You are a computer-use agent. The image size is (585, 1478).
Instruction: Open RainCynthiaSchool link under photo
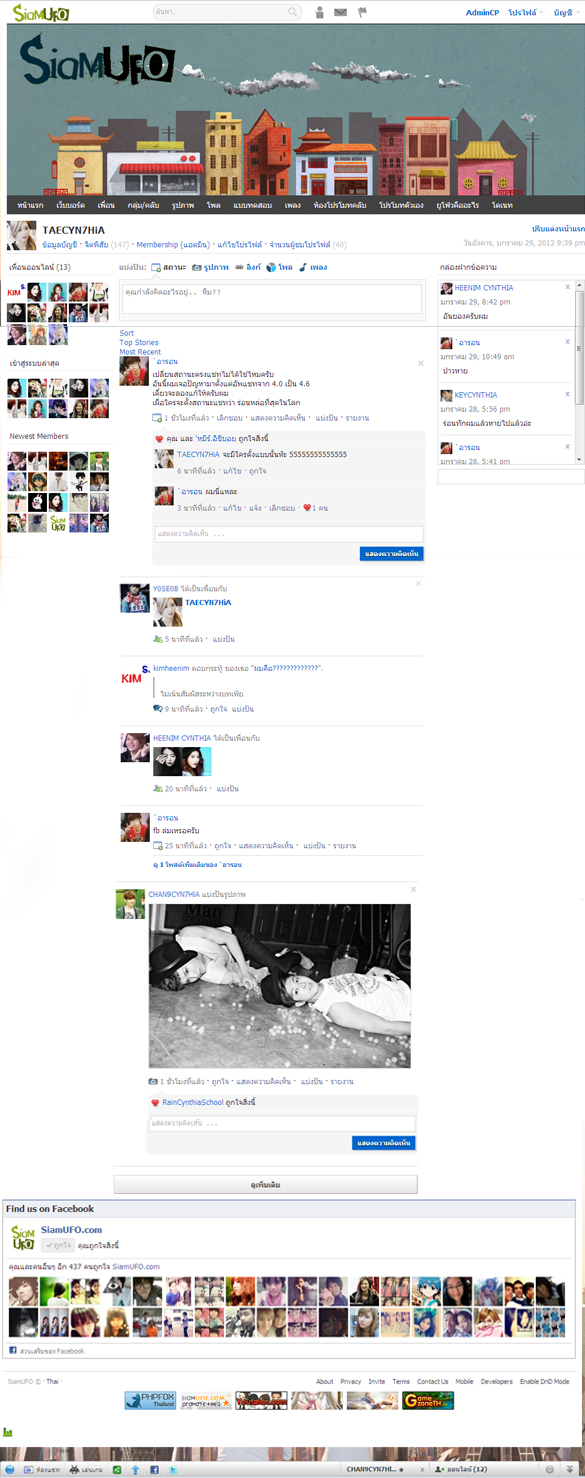pyautogui.click(x=193, y=1101)
